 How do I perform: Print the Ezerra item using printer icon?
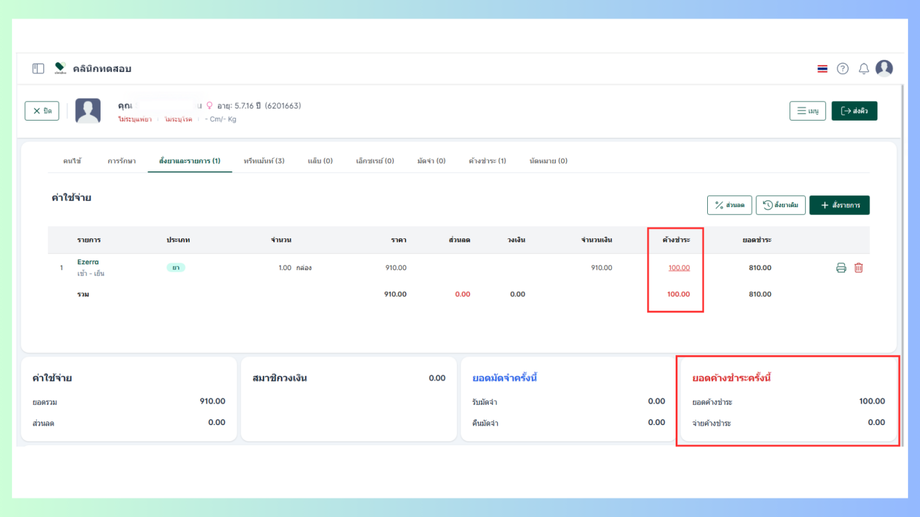click(841, 268)
